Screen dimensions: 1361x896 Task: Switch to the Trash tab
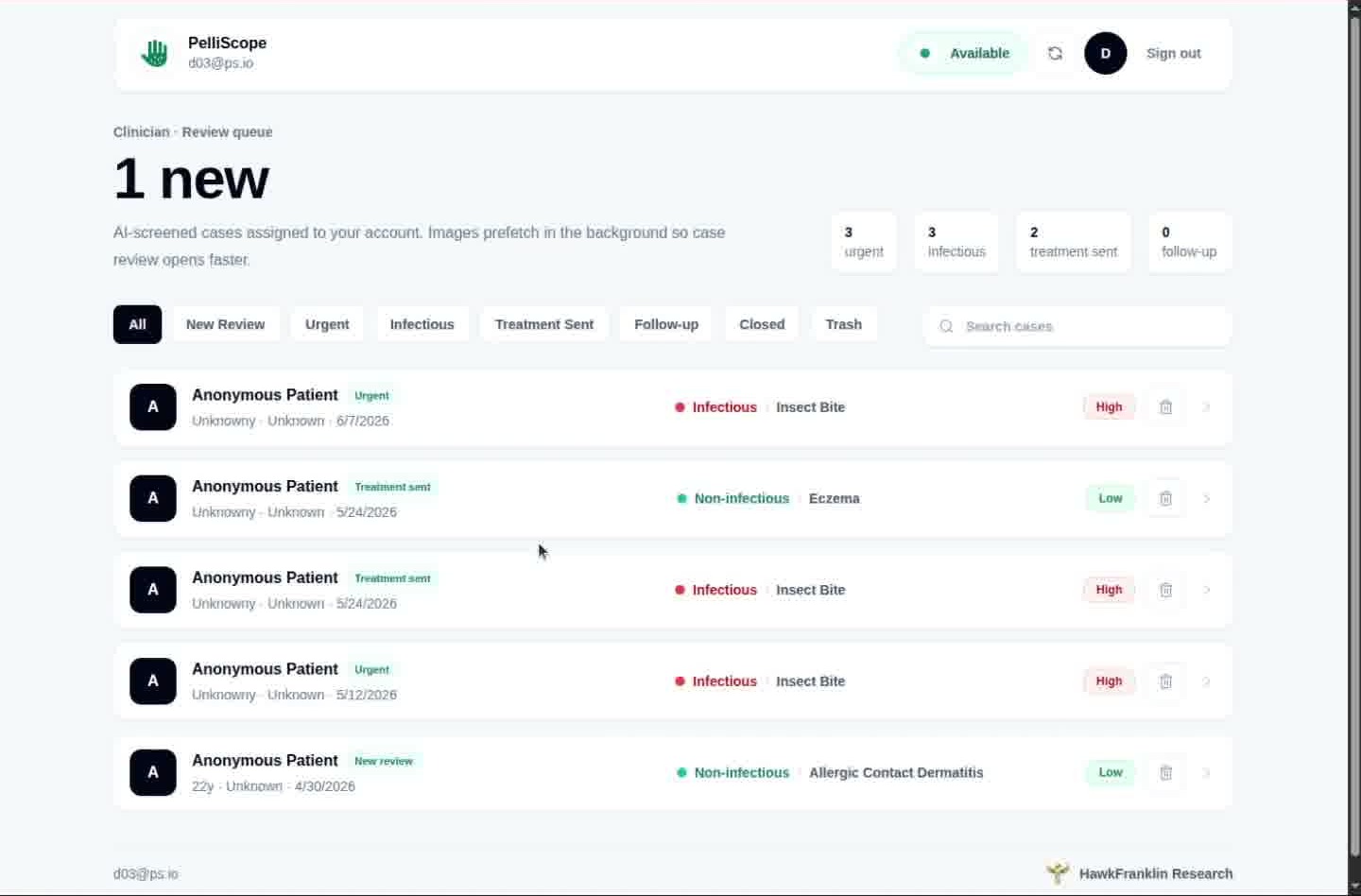[843, 324]
